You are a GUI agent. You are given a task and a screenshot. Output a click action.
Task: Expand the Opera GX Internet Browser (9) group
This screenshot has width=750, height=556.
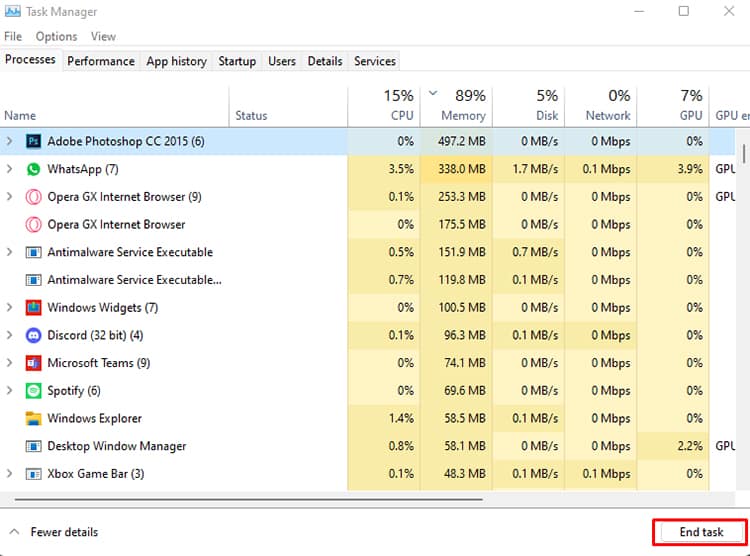click(9, 197)
